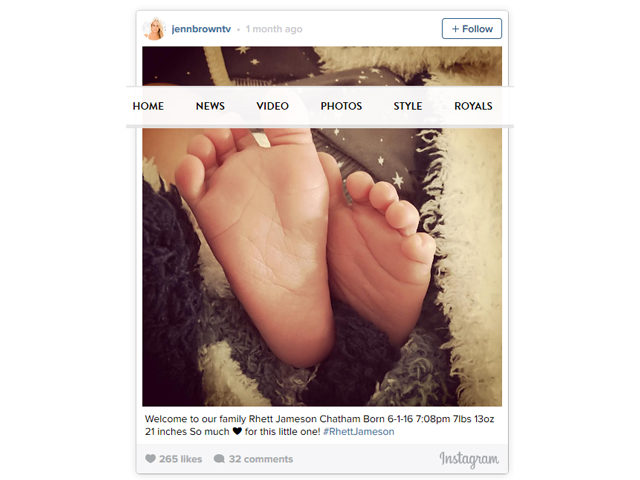
Task: Open the ROYALS menu item
Action: (473, 106)
